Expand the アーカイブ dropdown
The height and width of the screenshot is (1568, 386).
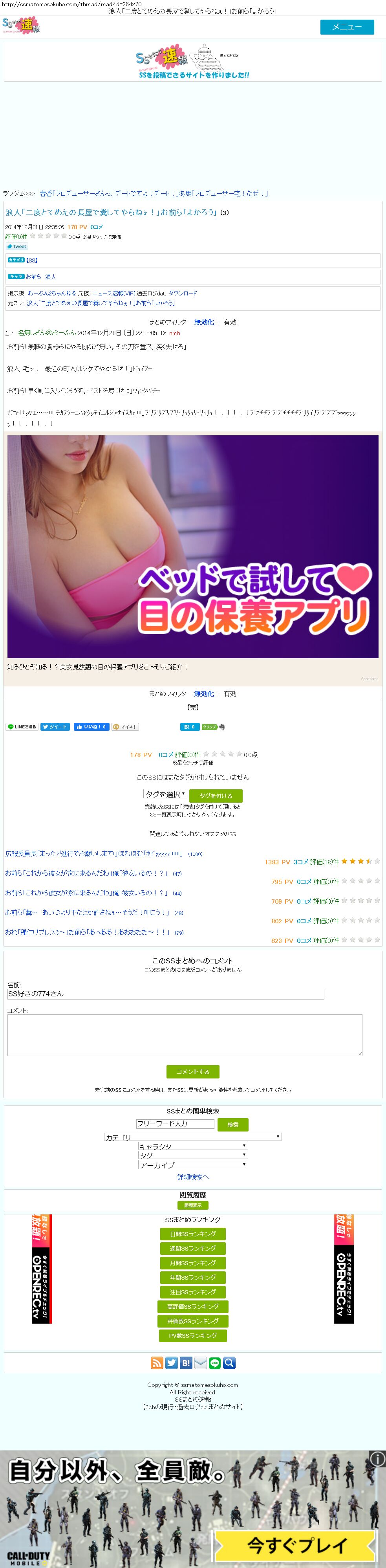point(193,1165)
